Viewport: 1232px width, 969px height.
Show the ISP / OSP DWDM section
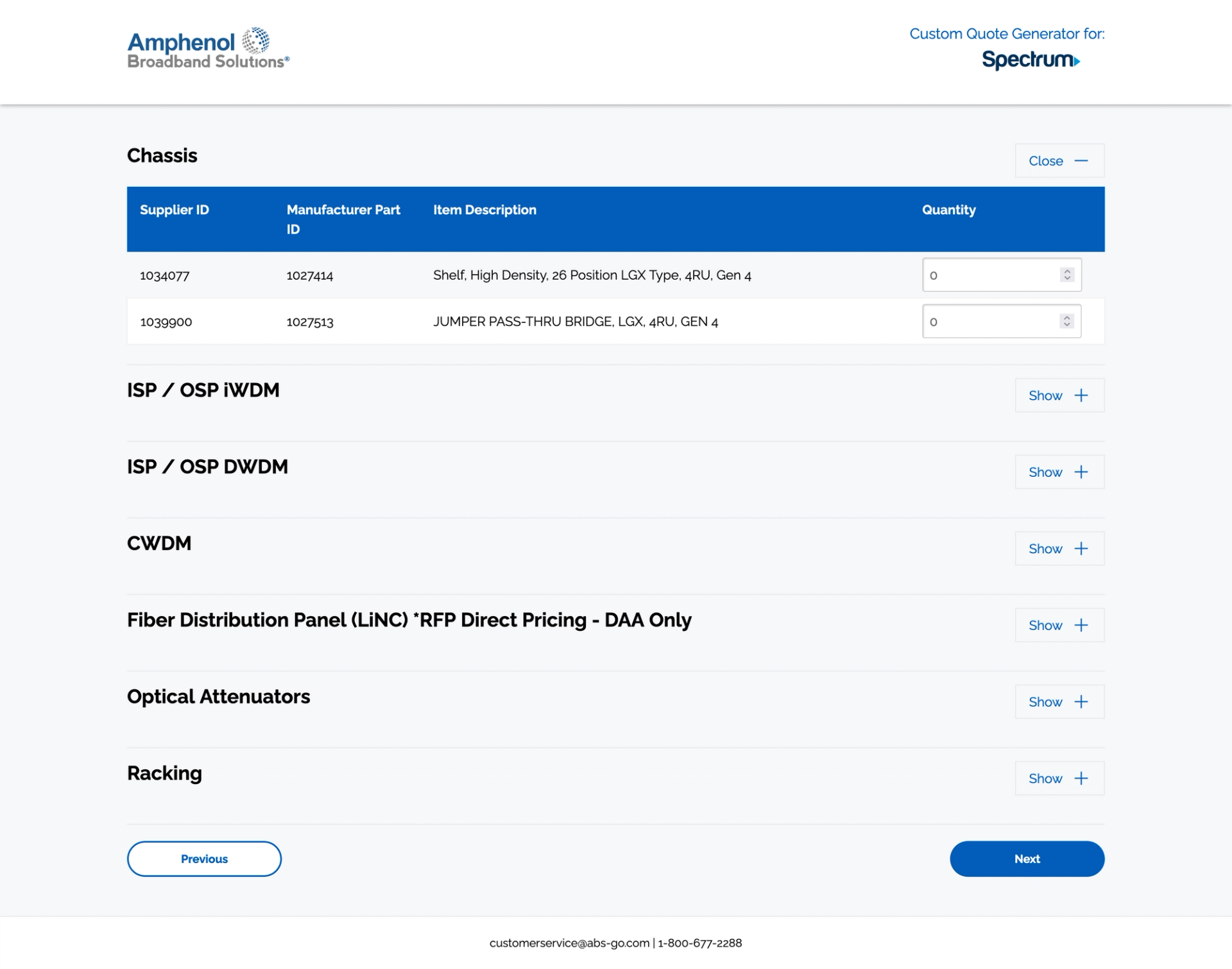(x=1059, y=472)
